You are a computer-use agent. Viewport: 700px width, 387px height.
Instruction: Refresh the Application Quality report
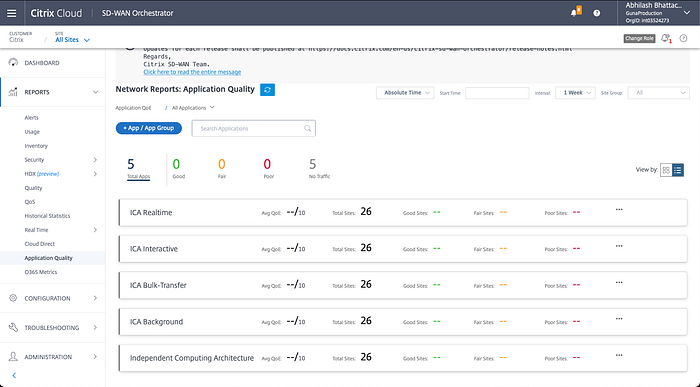(267, 90)
